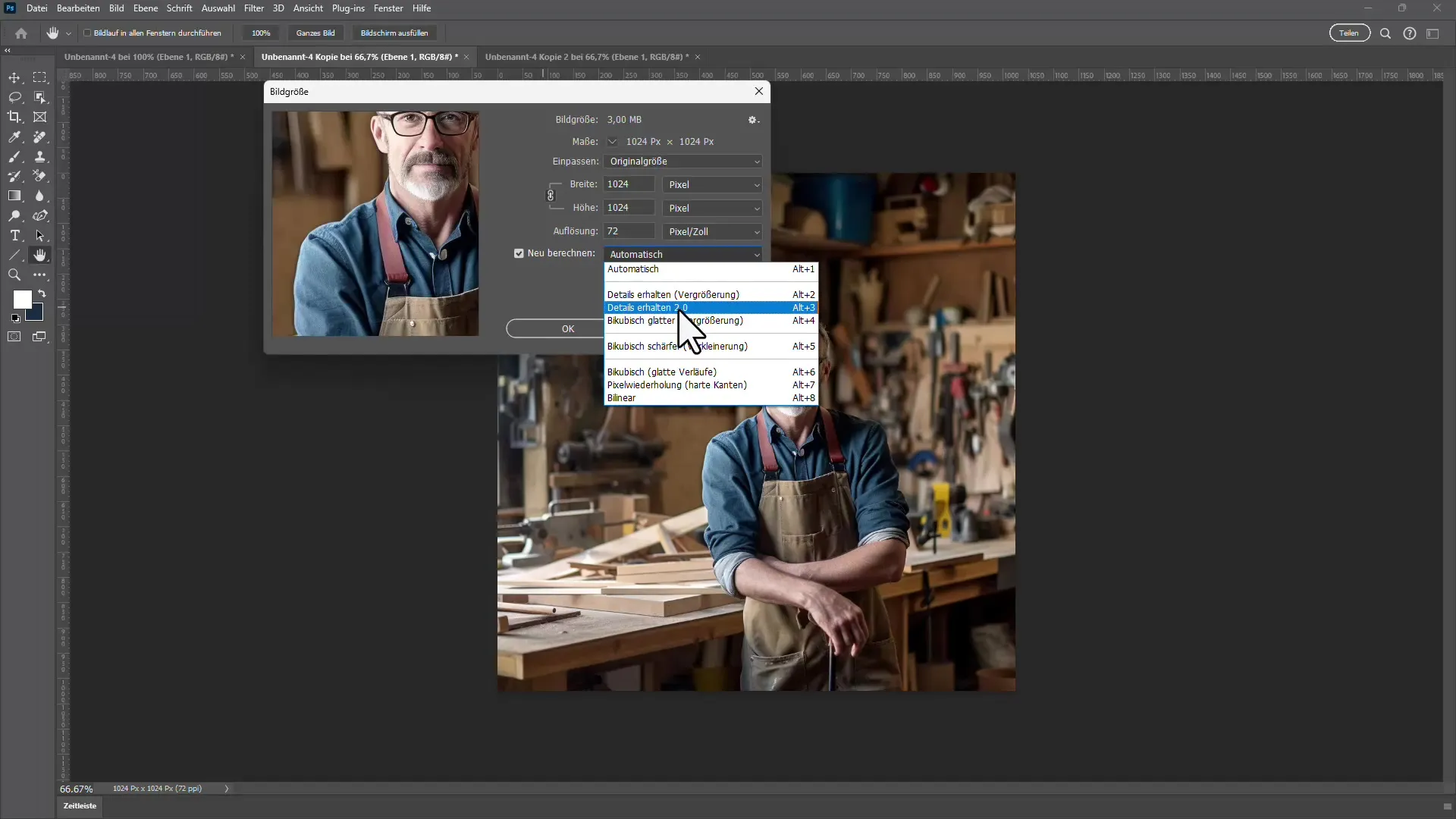1456x819 pixels.
Task: Click the proportional constraint link icon
Action: [x=551, y=195]
